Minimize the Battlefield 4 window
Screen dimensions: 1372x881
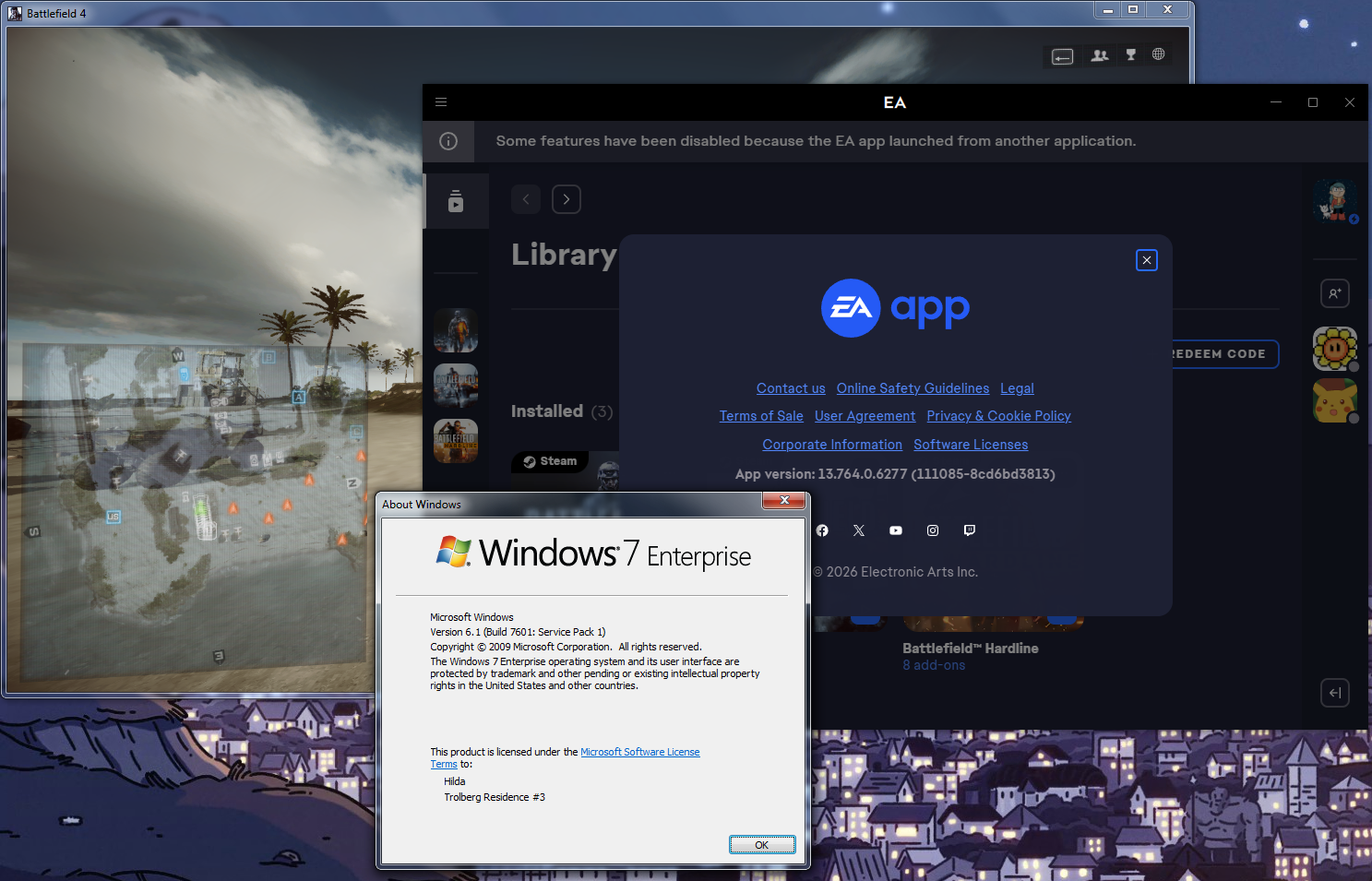pos(1108,9)
